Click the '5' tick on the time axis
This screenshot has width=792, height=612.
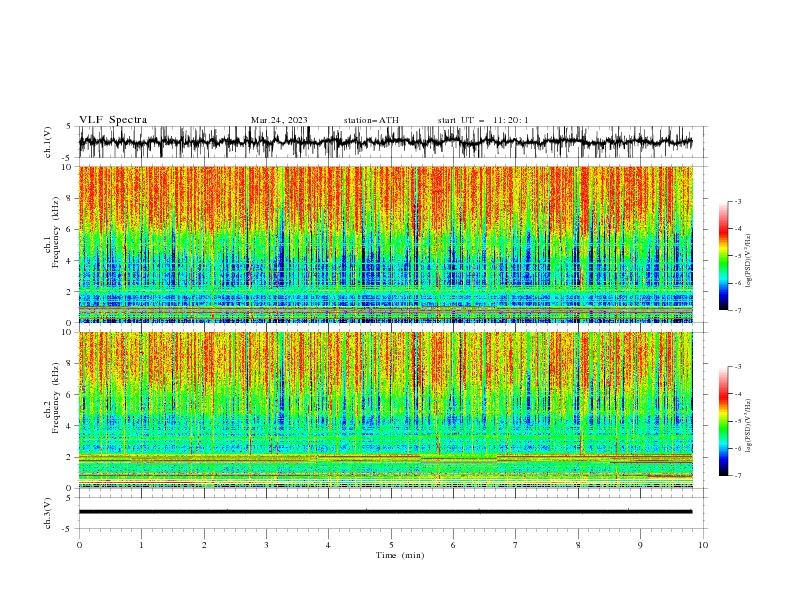[391, 545]
